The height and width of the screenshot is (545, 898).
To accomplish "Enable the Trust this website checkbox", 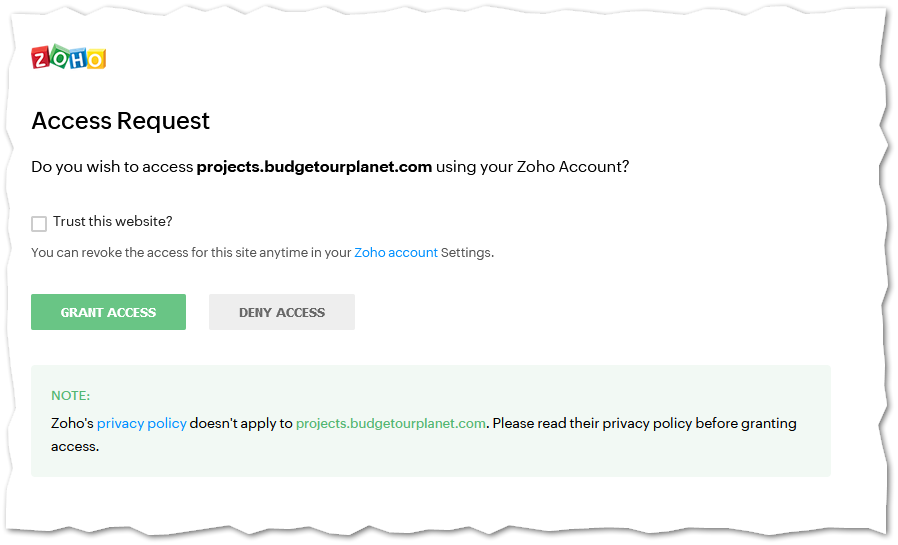I will [39, 223].
